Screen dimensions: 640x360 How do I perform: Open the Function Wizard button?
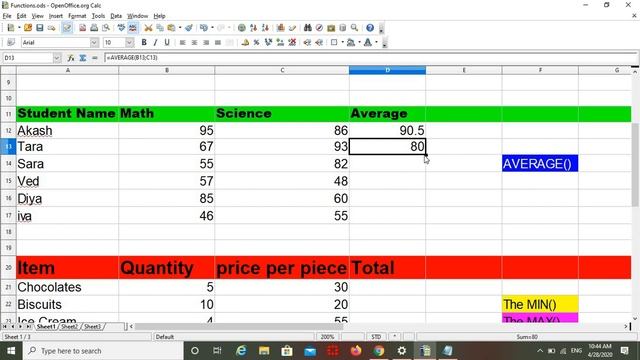(71, 58)
